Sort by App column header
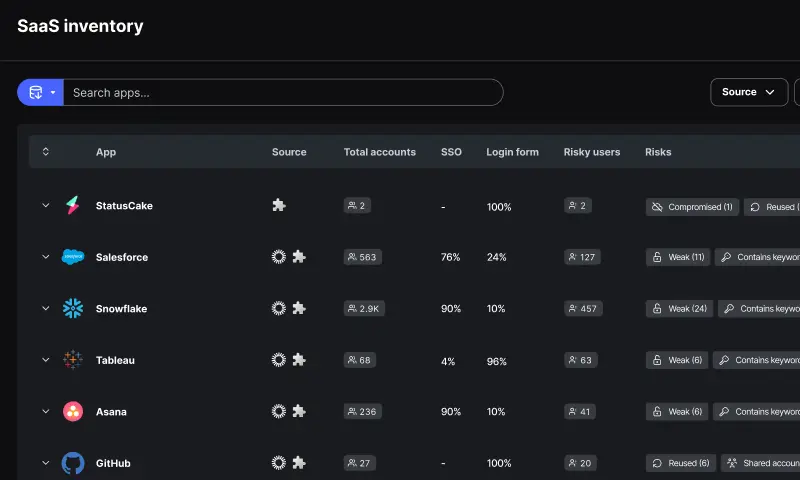 (106, 152)
